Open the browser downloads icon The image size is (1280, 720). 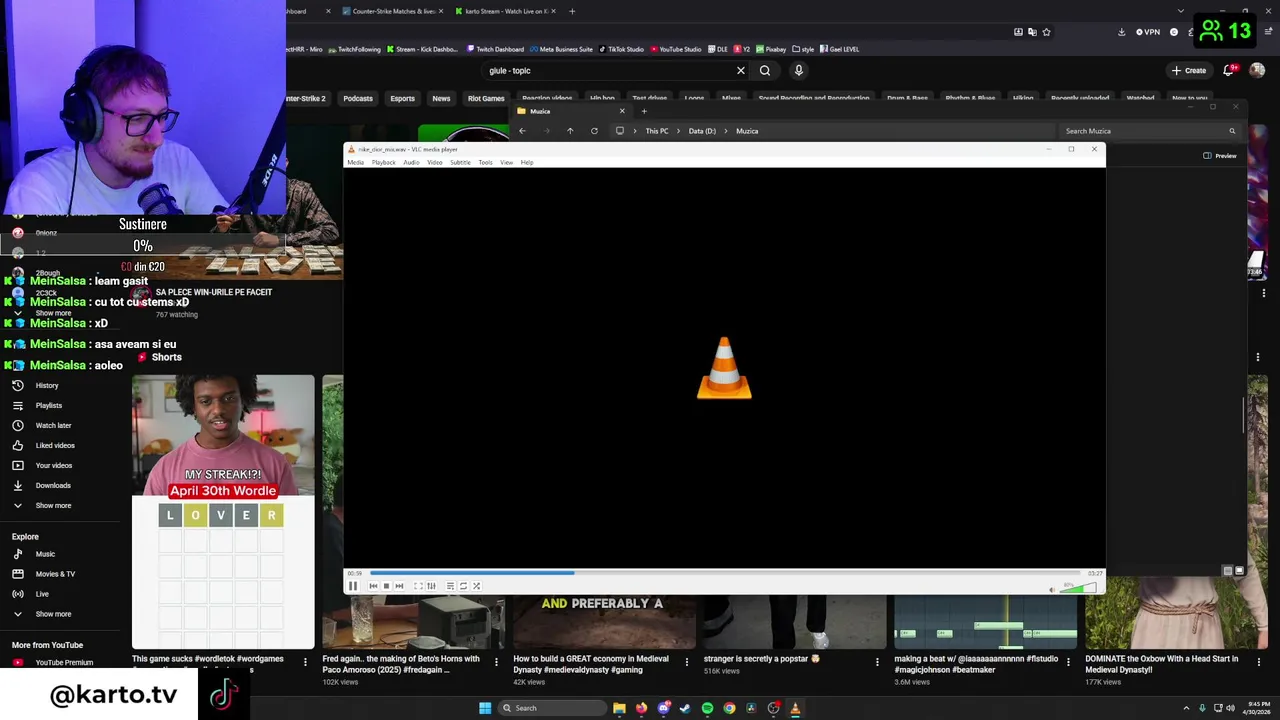pos(1122,32)
